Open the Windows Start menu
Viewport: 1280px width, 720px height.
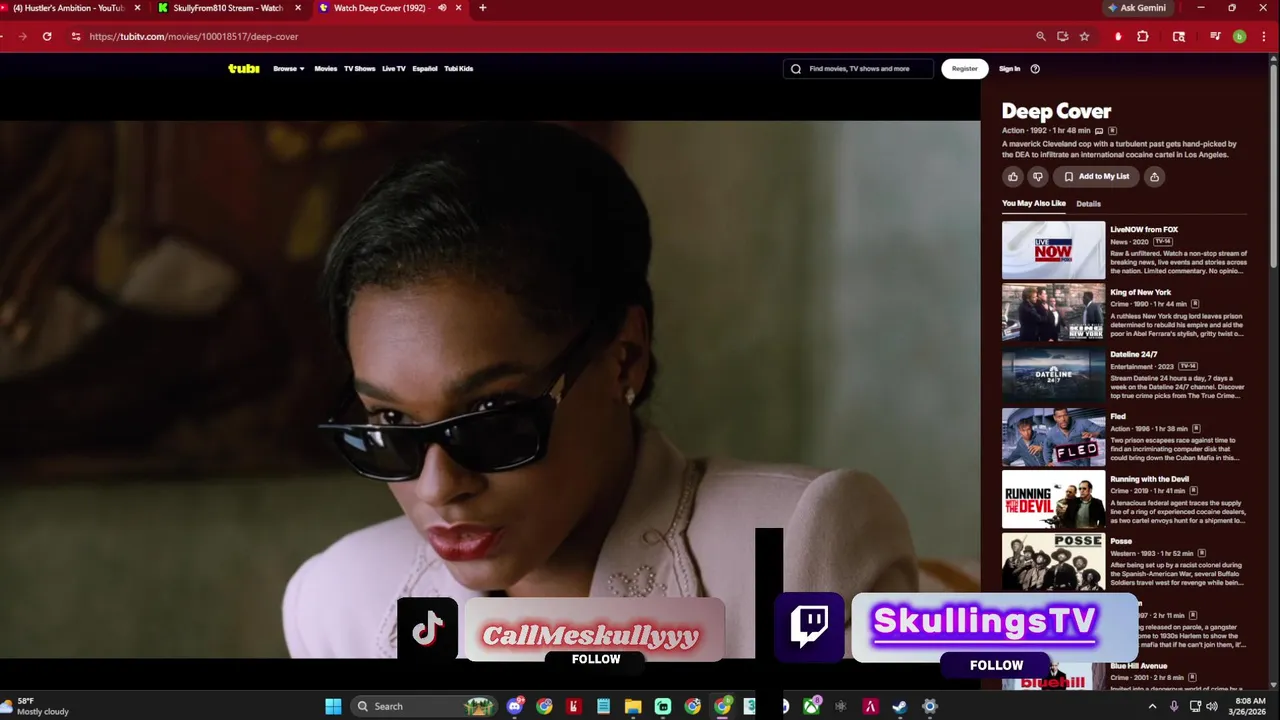coord(333,706)
